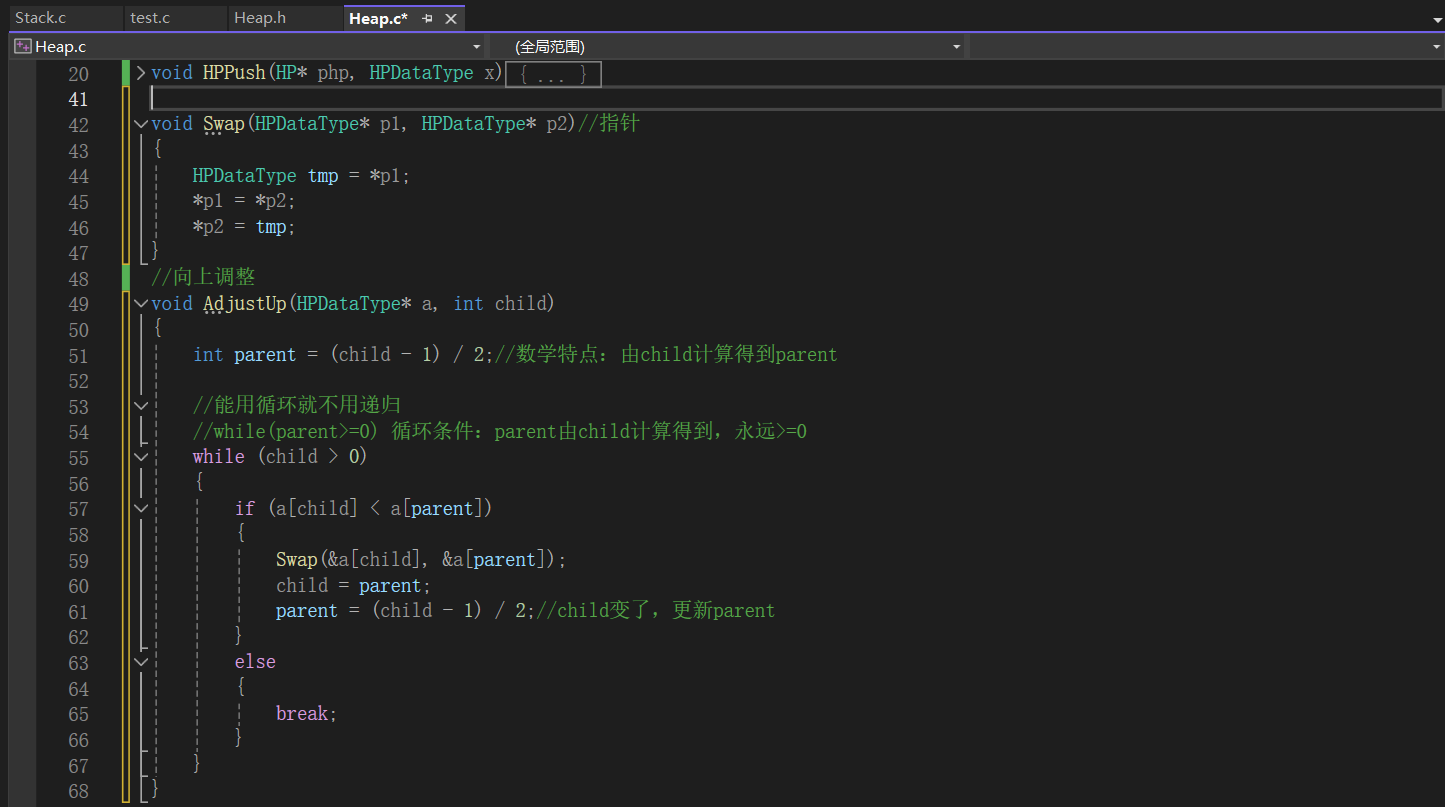The width and height of the screenshot is (1445, 807).
Task: Collapse the AdjustUp function at line 49
Action: 141,303
